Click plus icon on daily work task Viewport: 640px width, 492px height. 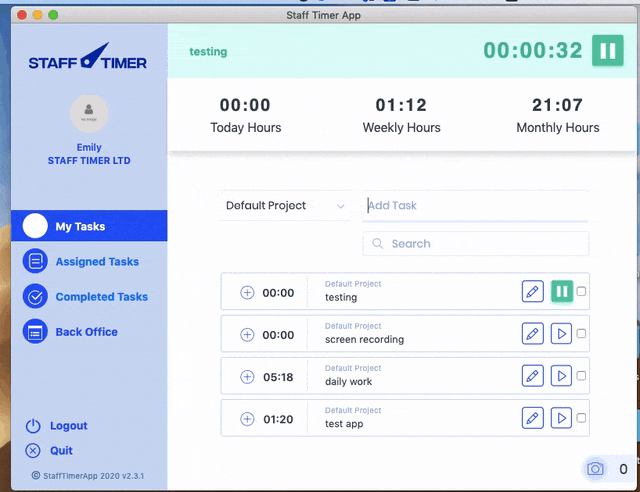pos(247,376)
